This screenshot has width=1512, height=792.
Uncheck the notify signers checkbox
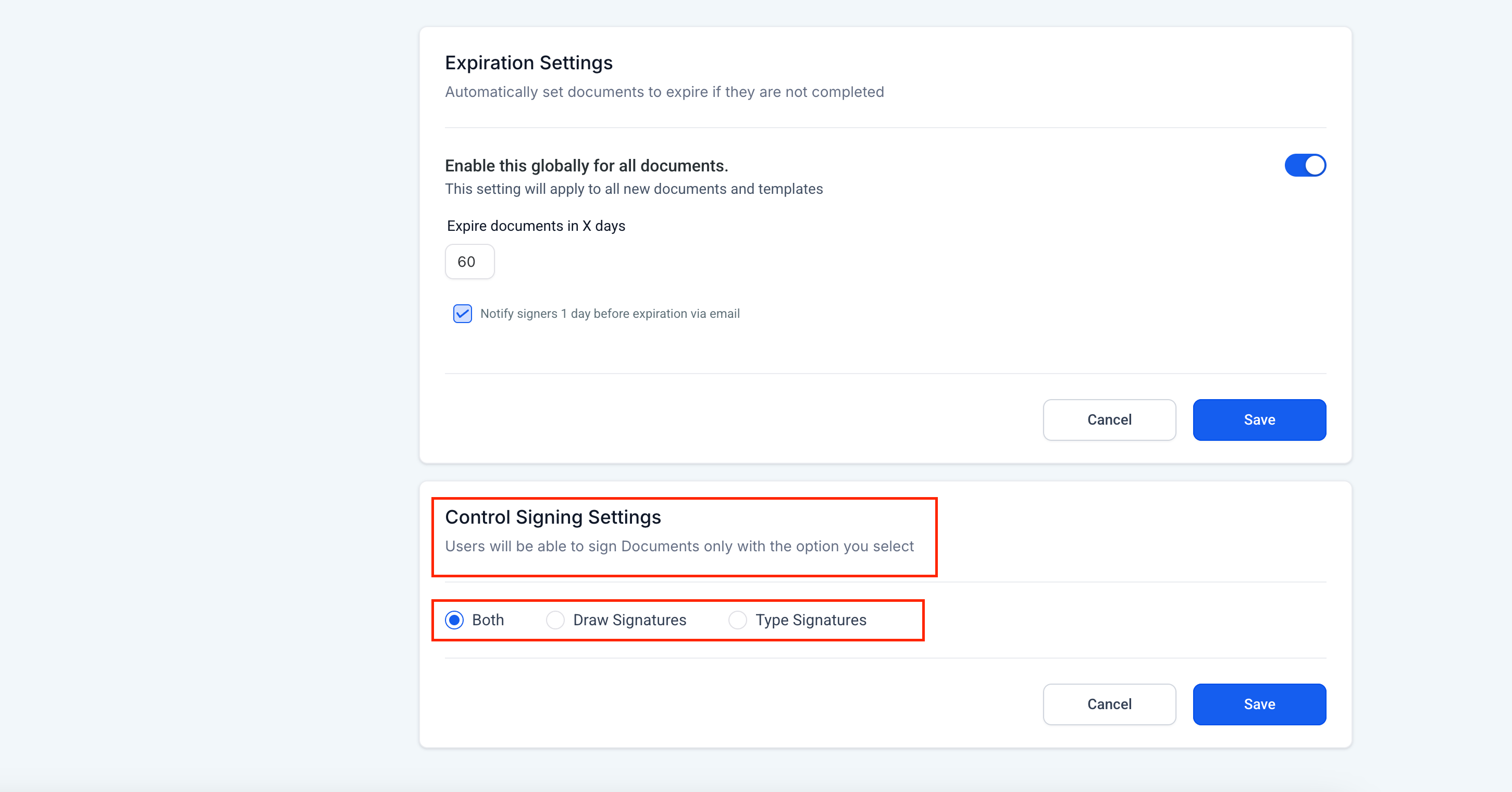[462, 314]
